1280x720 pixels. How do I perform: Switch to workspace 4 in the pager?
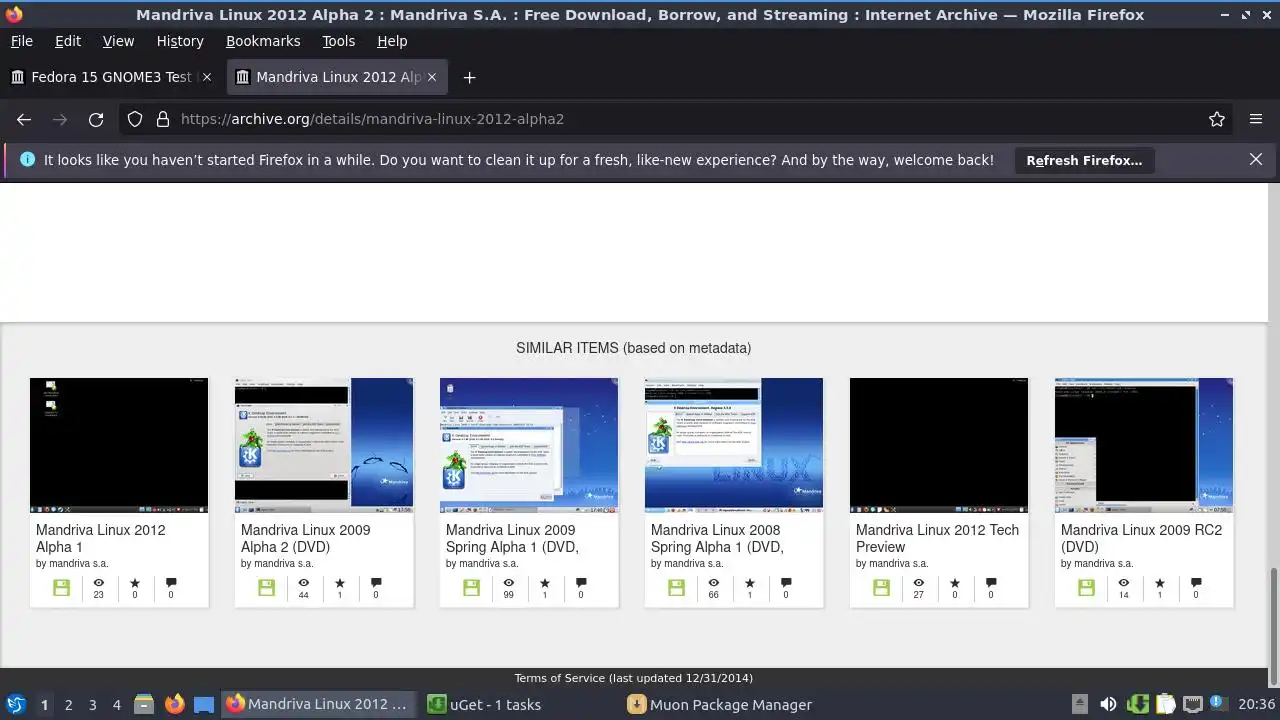click(116, 705)
